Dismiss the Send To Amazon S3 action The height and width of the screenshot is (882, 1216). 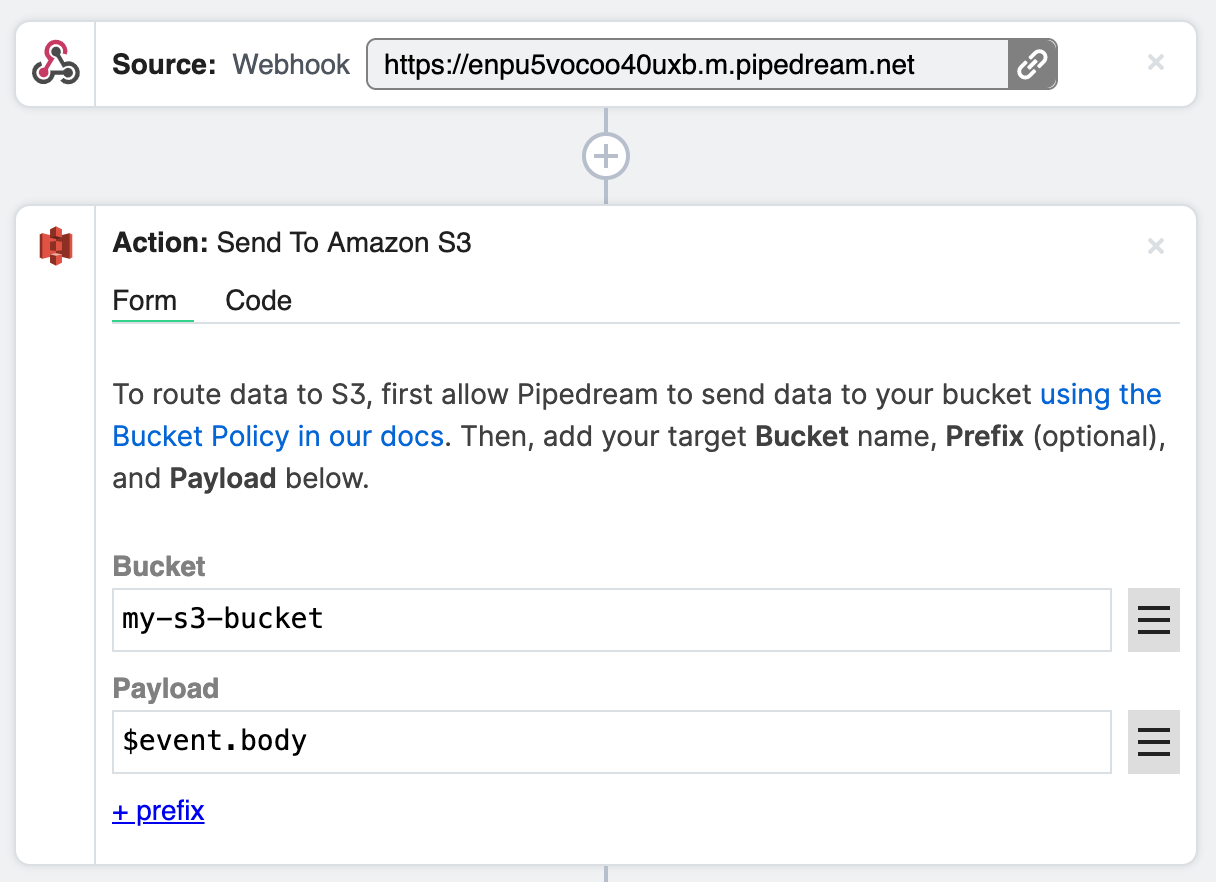(1155, 246)
